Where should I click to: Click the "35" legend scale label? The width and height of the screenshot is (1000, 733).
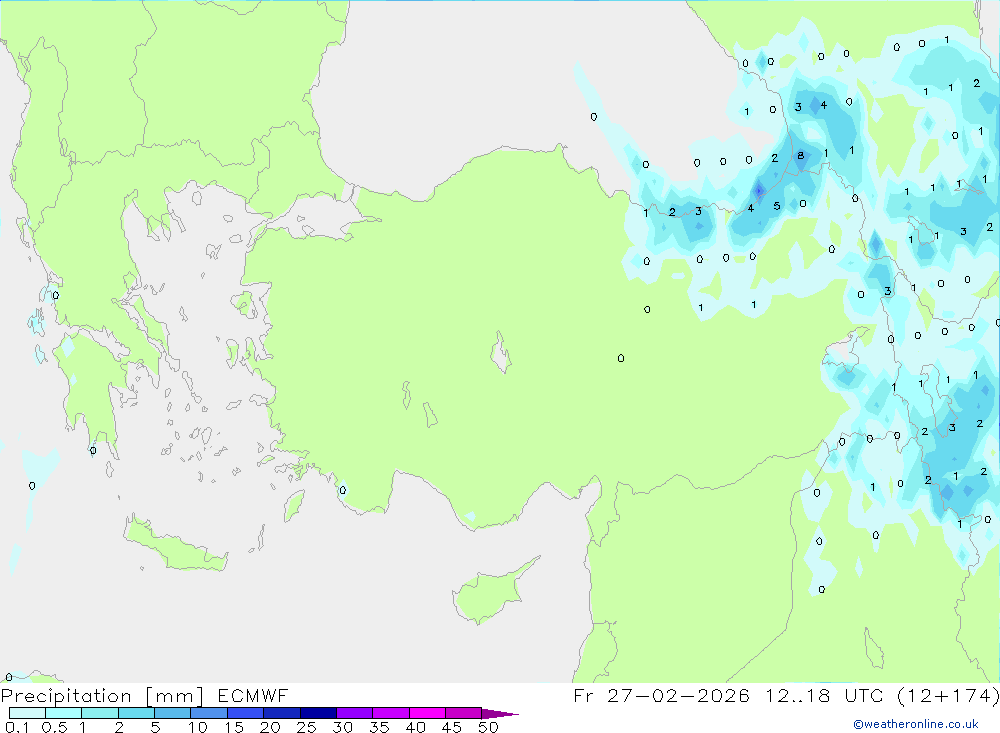[379, 727]
